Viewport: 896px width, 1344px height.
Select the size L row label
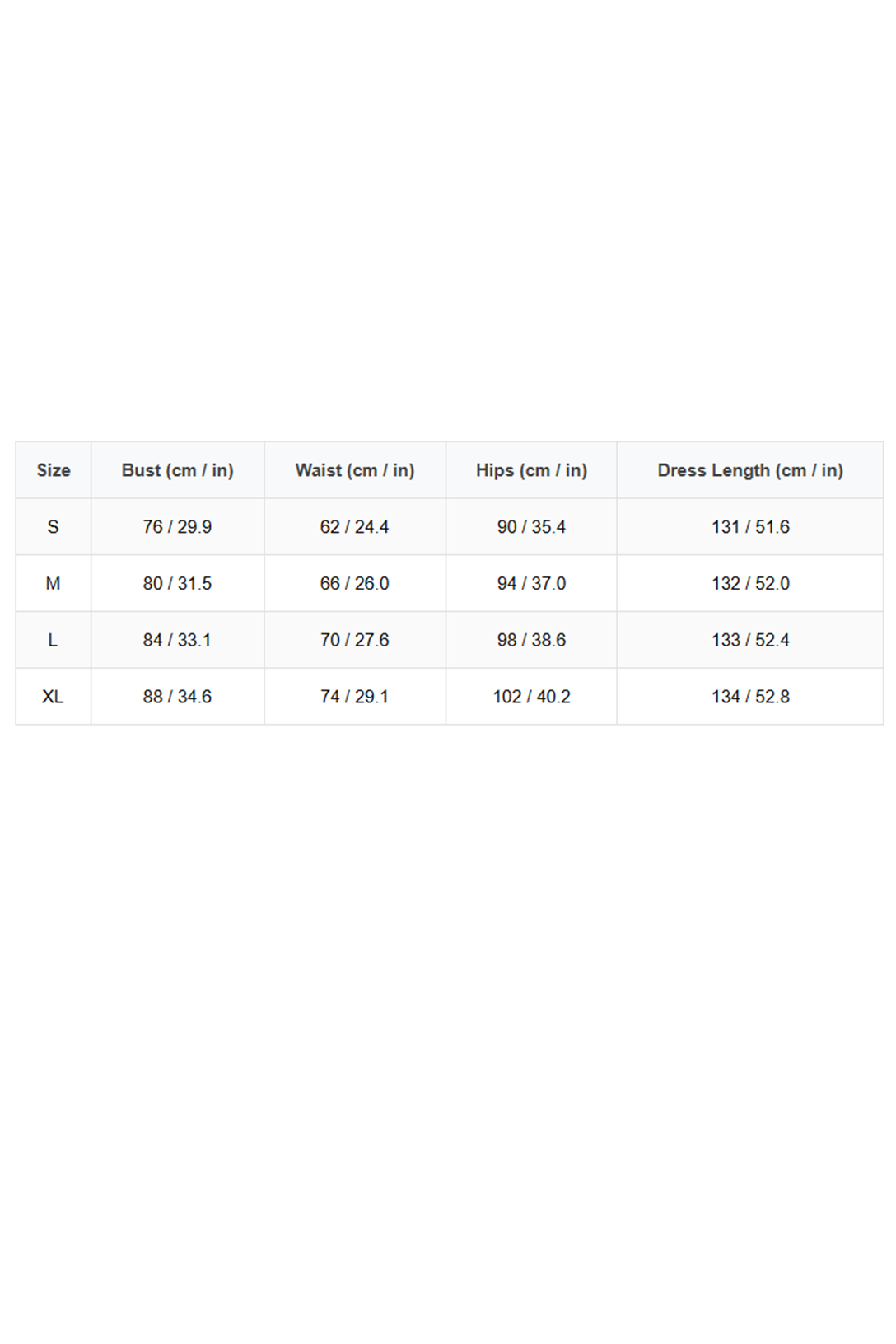tap(54, 640)
